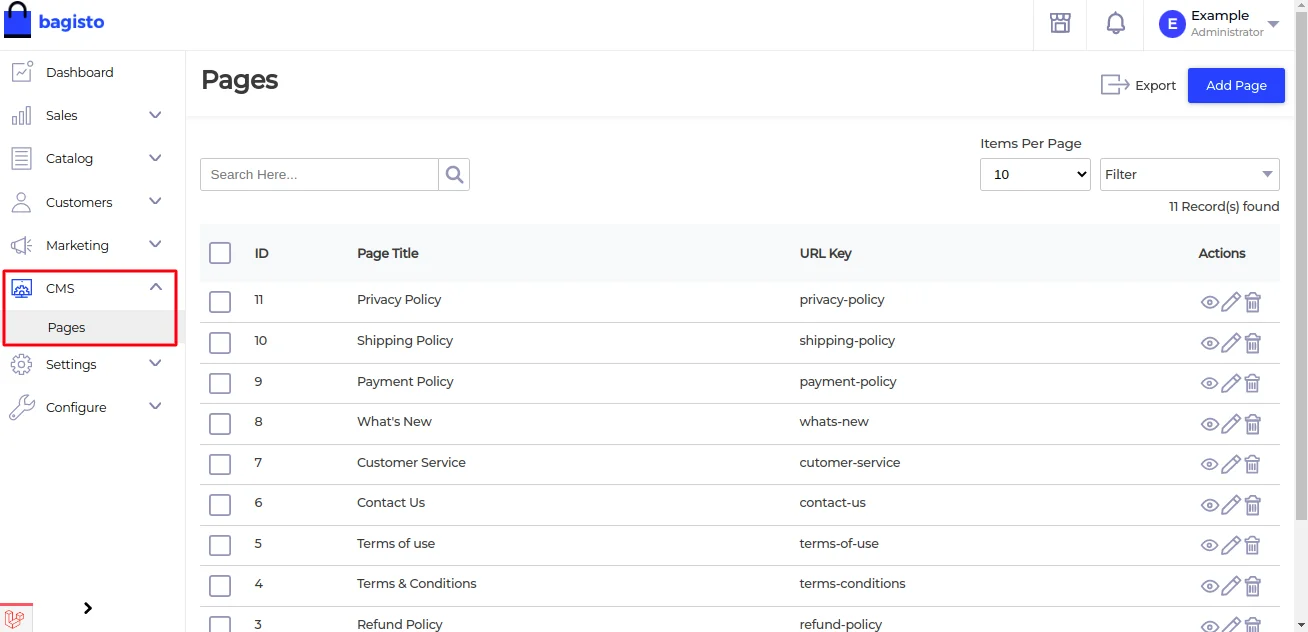Click the Search Here input field
Screen dimensions: 1308x632
pyautogui.click(x=319, y=174)
